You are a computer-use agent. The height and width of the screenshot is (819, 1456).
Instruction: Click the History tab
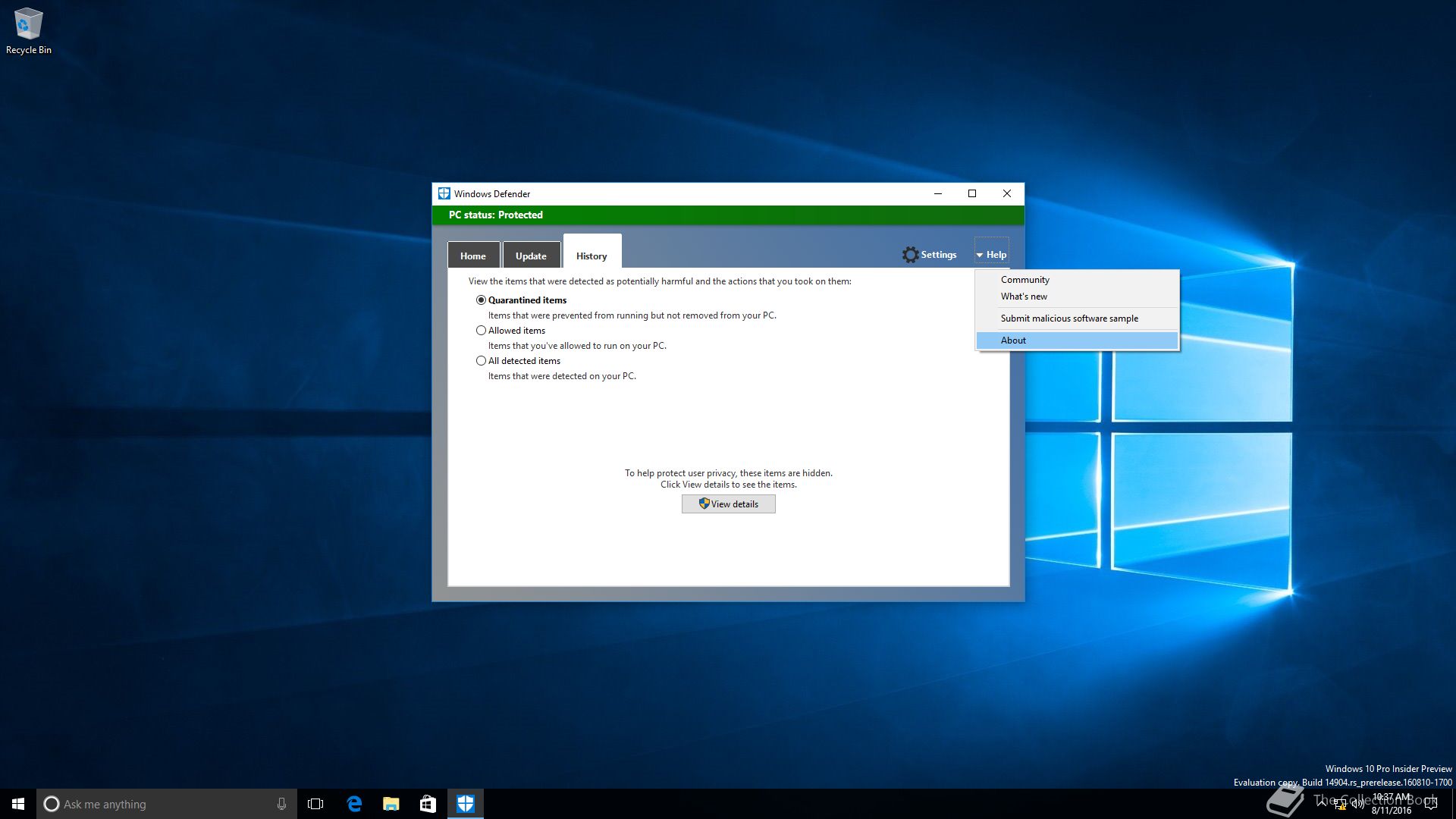591,252
